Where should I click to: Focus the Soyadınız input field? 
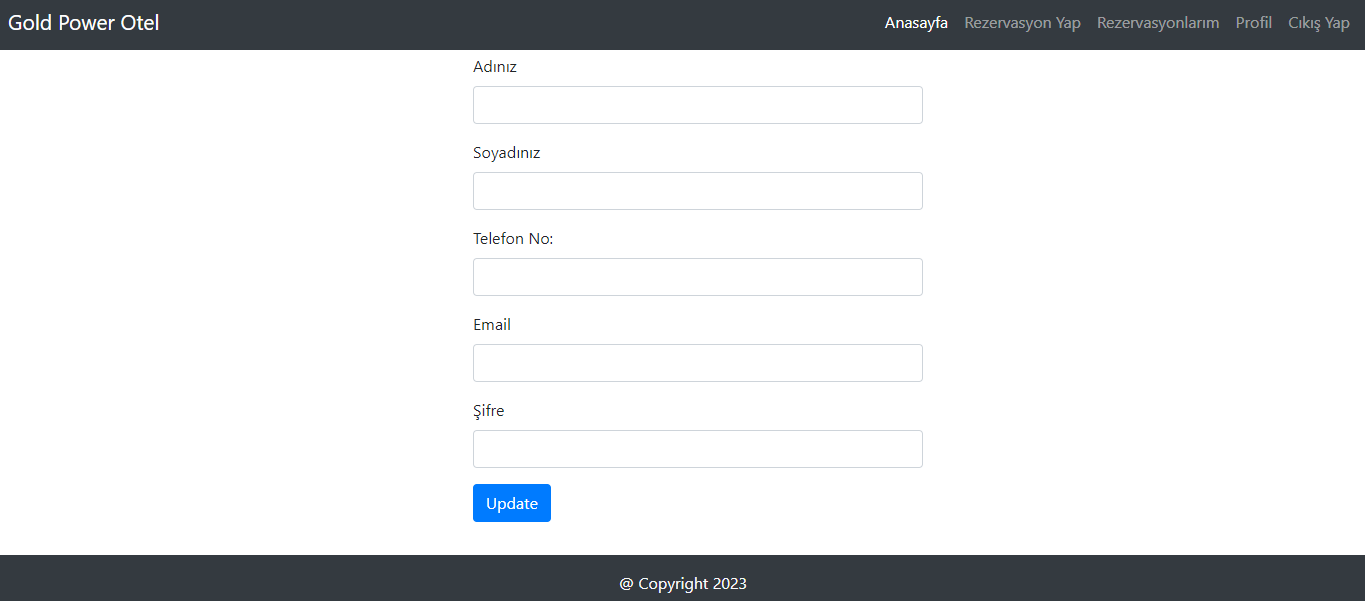(697, 190)
